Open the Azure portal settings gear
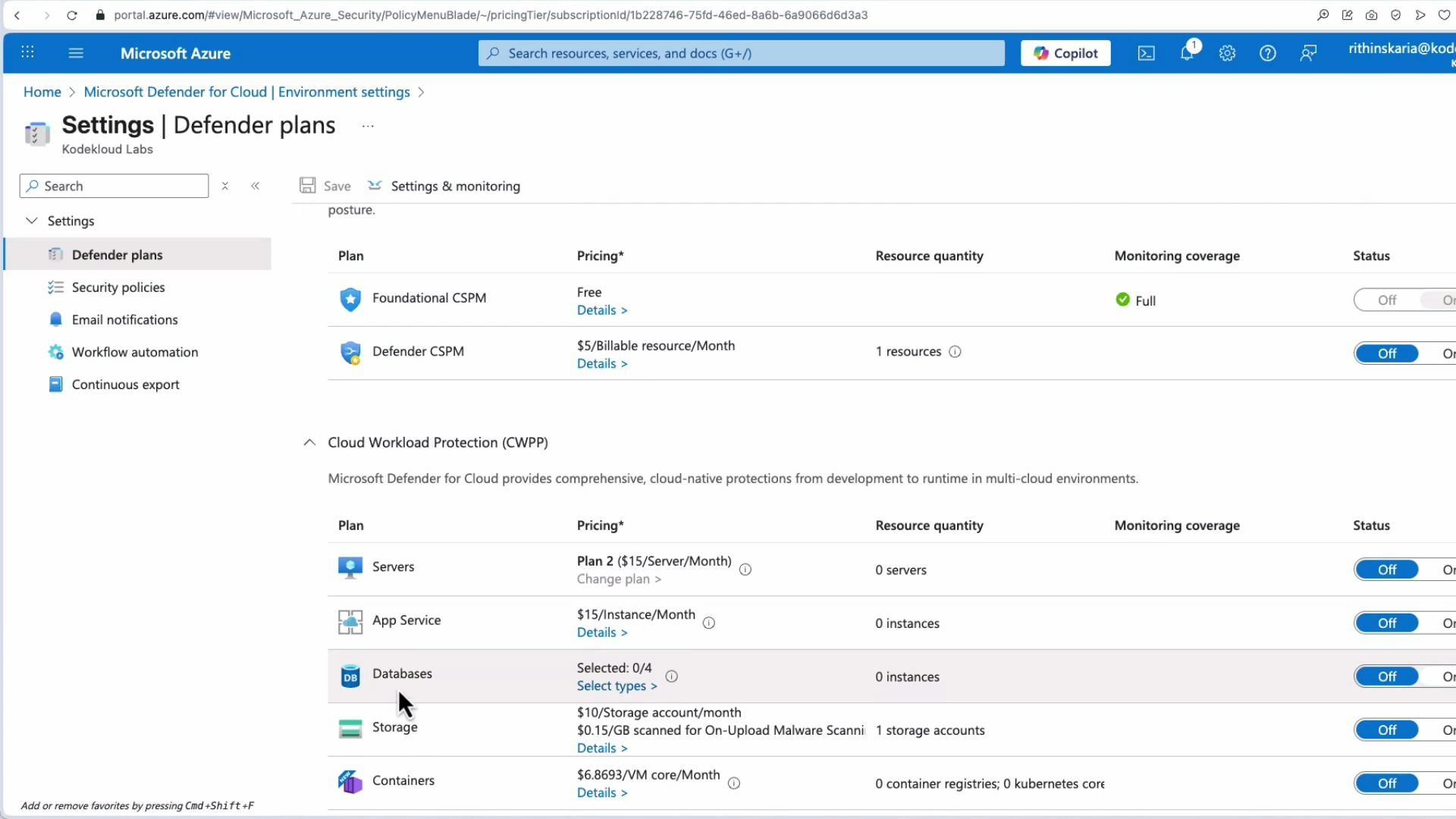 [x=1228, y=53]
